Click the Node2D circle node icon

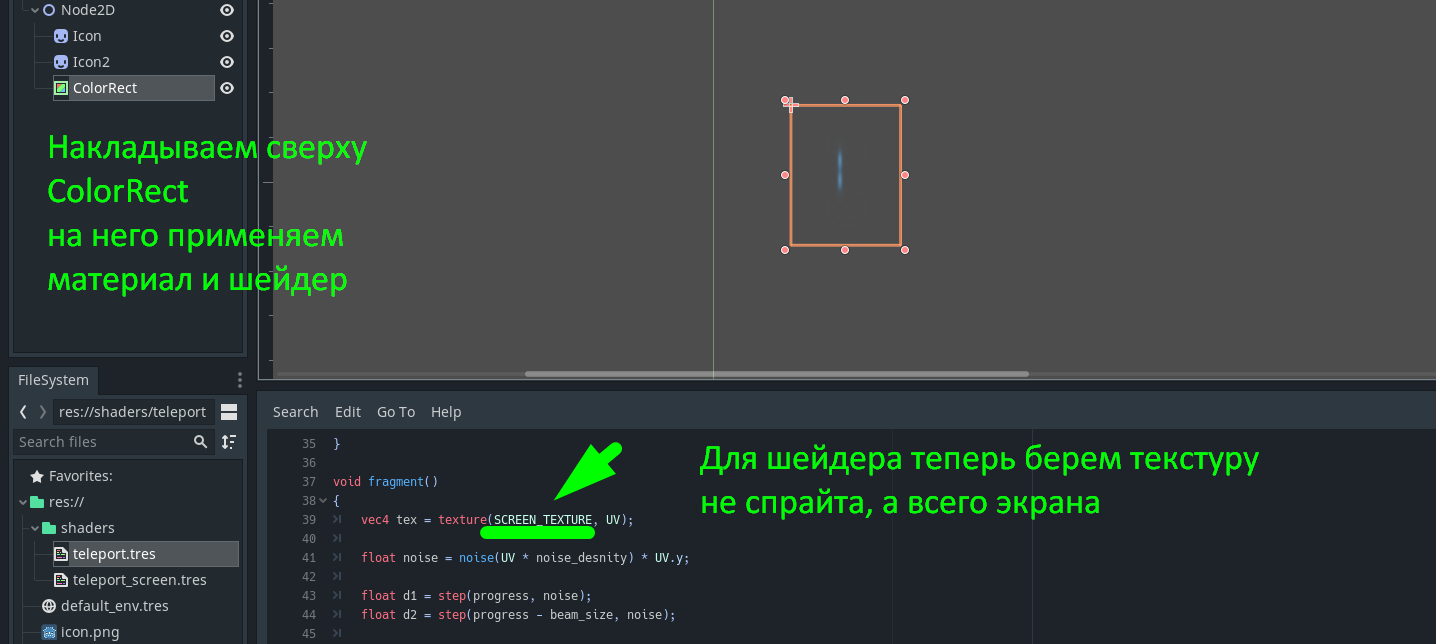(49, 10)
